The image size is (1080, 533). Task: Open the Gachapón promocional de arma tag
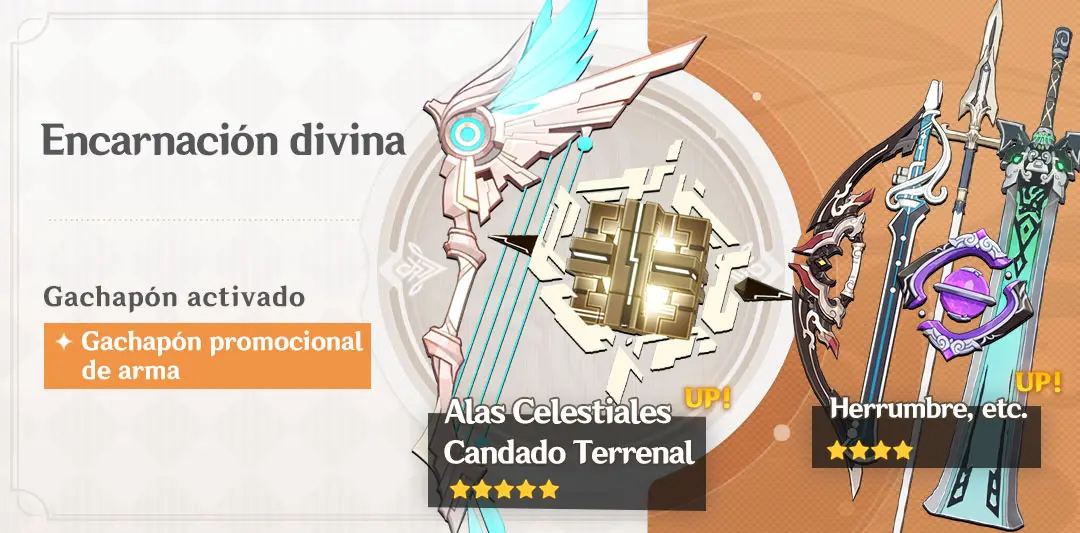click(x=207, y=356)
